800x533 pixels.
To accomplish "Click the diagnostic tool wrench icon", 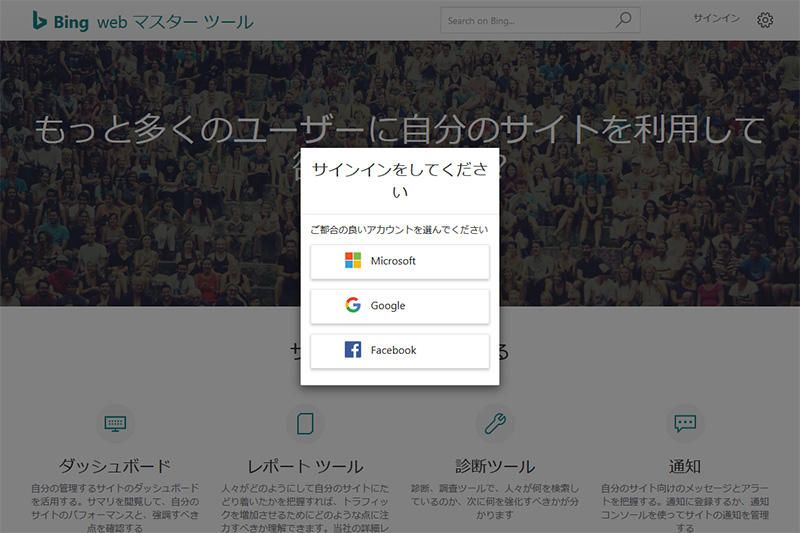I will click(494, 423).
